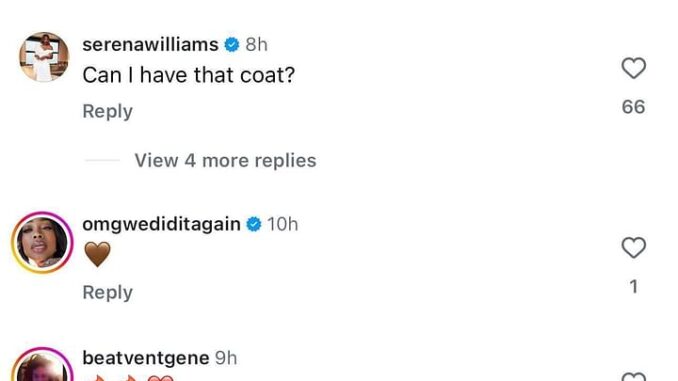Reply to omgwediditagain's comment
The image size is (678, 381).
point(107,292)
